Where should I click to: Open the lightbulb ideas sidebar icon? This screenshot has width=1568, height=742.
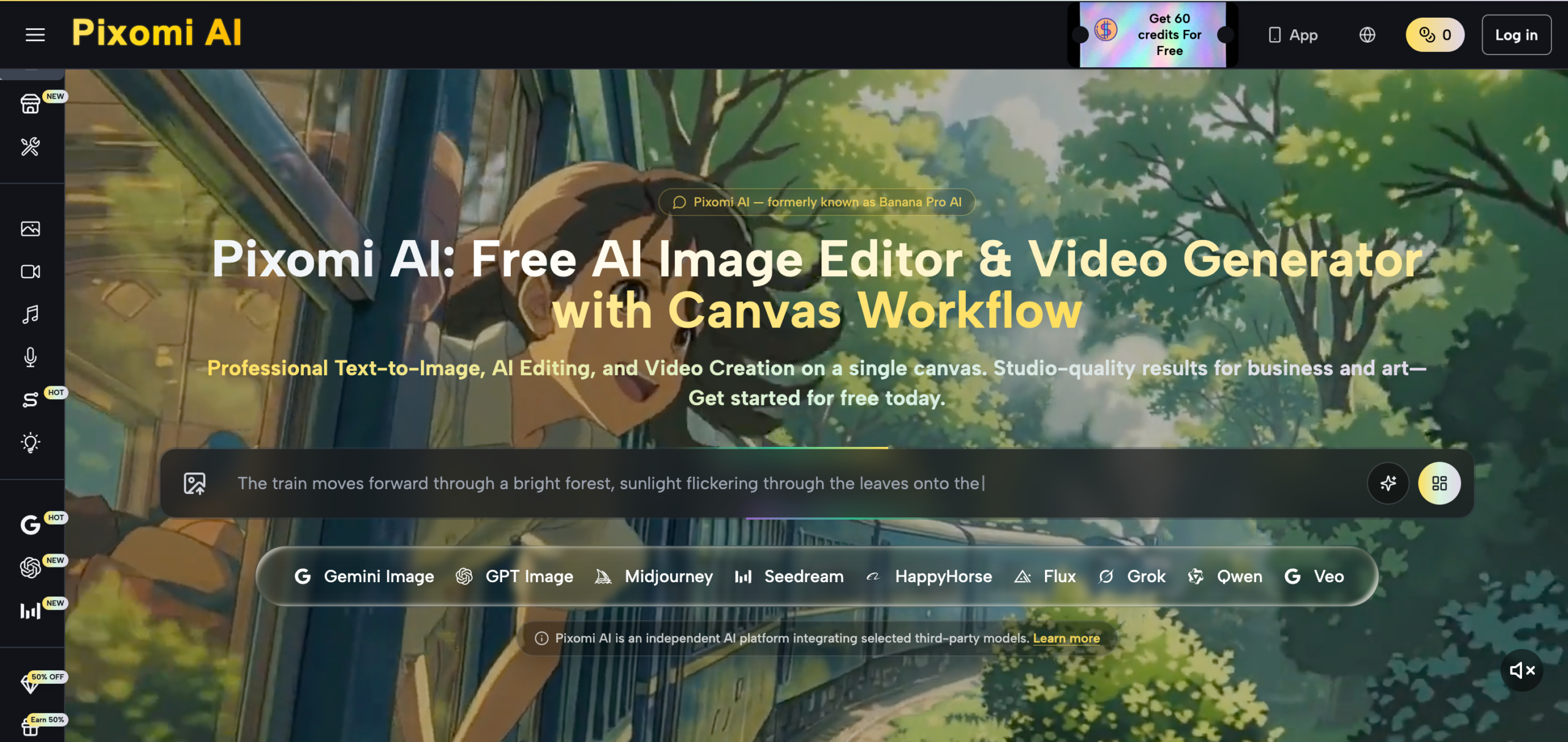point(31,443)
